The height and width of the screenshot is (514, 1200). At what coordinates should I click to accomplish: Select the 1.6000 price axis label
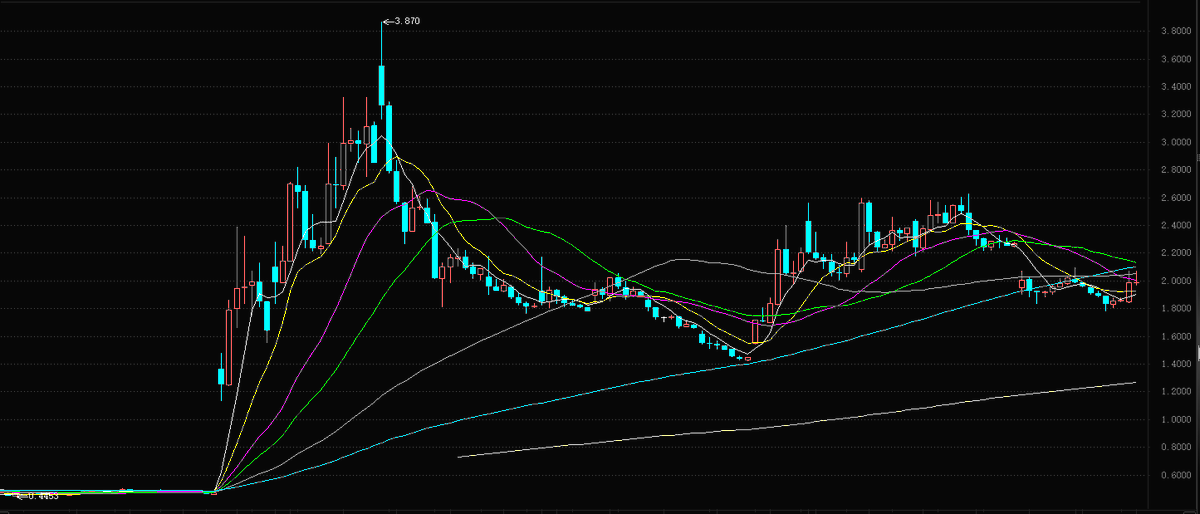coord(1175,337)
